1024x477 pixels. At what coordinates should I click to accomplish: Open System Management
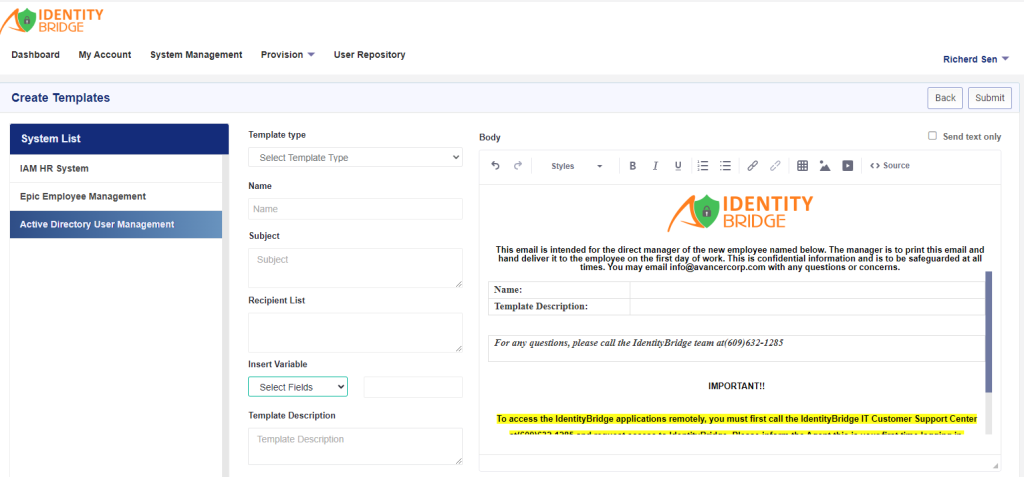point(196,55)
